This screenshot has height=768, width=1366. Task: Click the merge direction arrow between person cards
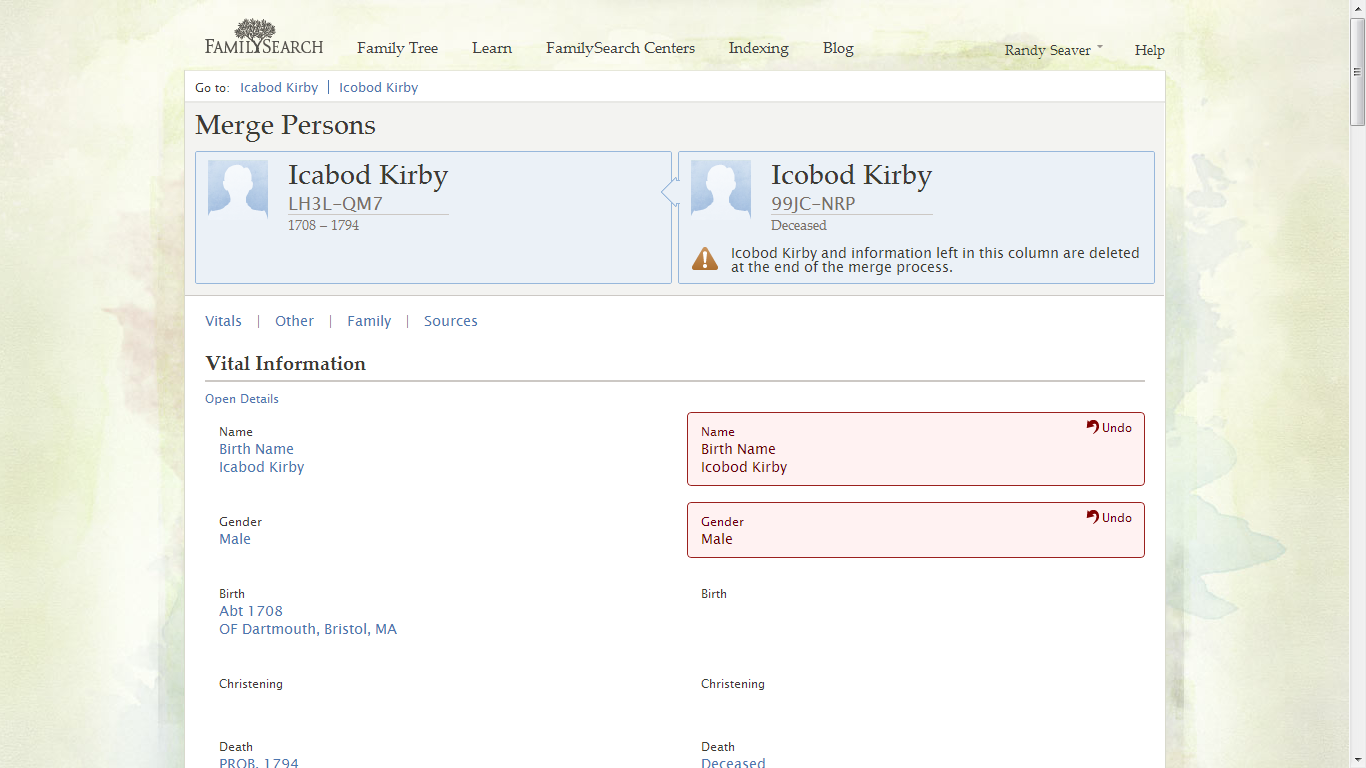668,190
